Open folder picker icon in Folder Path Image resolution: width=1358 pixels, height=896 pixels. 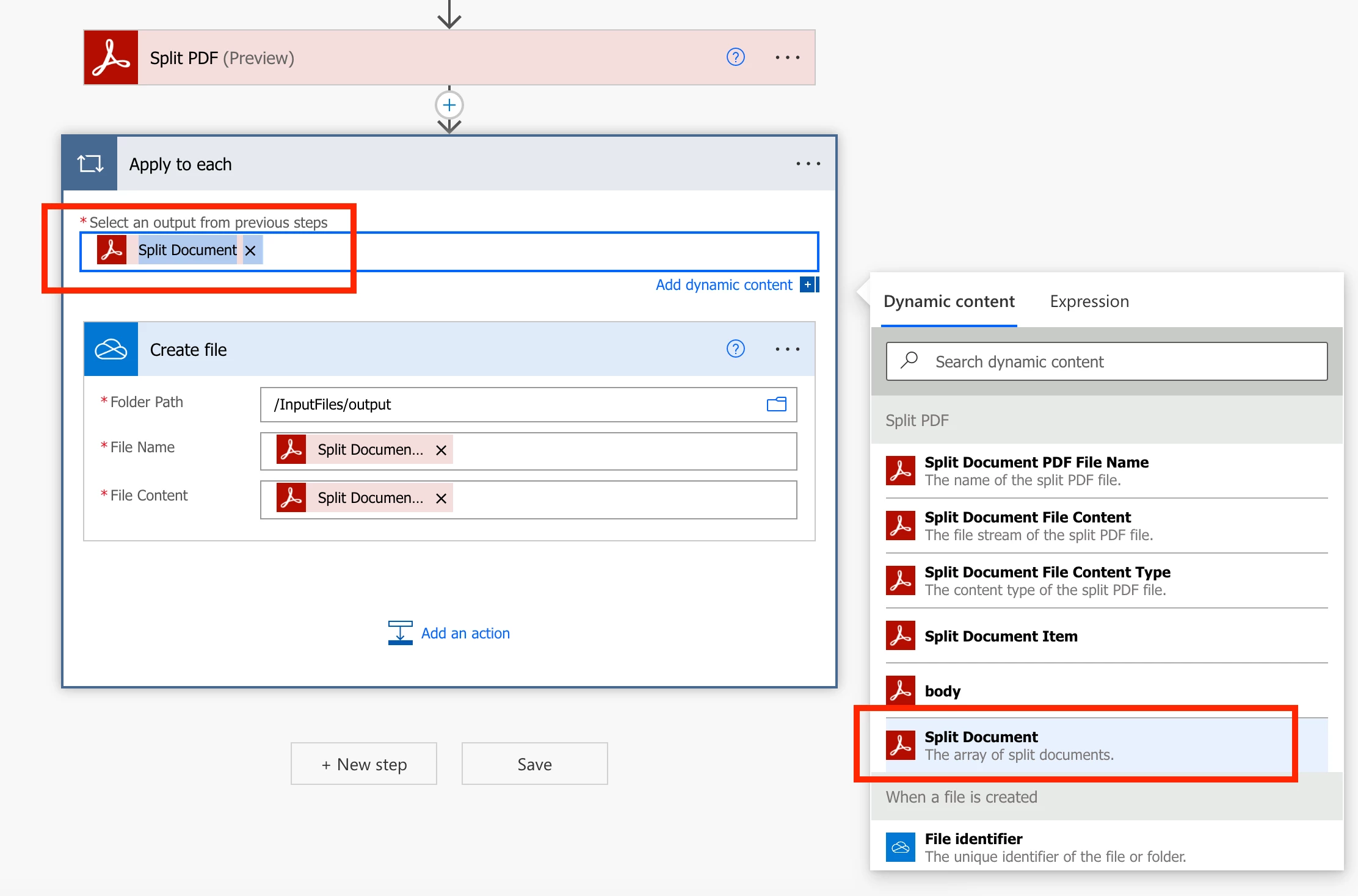pos(776,404)
